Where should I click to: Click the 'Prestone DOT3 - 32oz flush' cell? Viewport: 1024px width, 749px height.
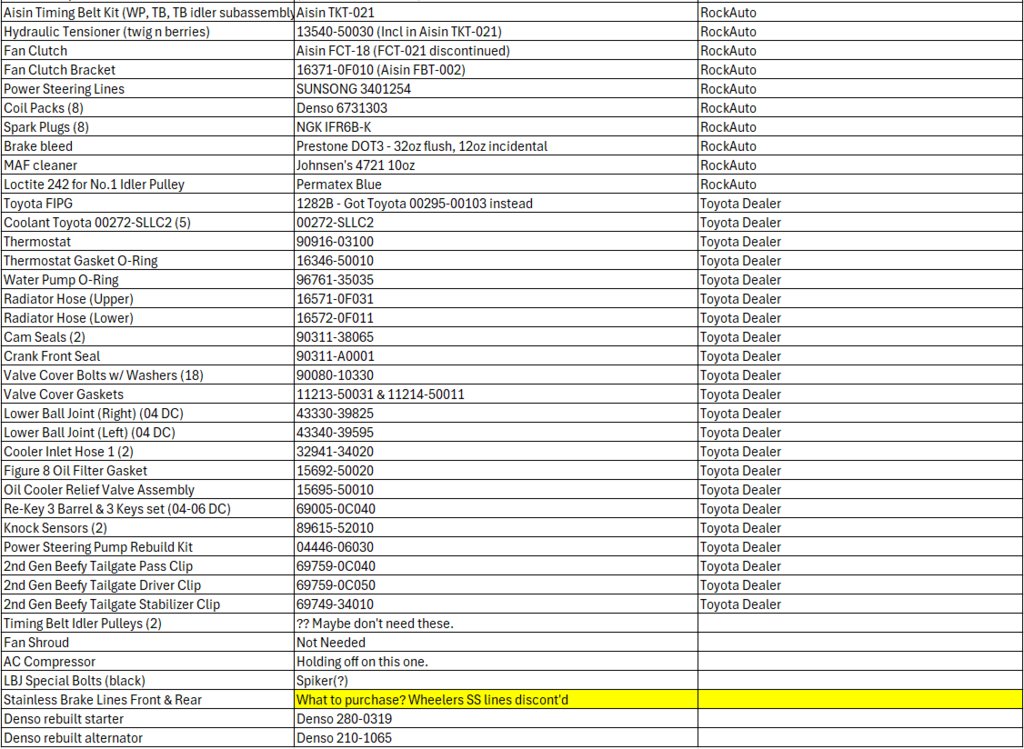click(x=496, y=146)
